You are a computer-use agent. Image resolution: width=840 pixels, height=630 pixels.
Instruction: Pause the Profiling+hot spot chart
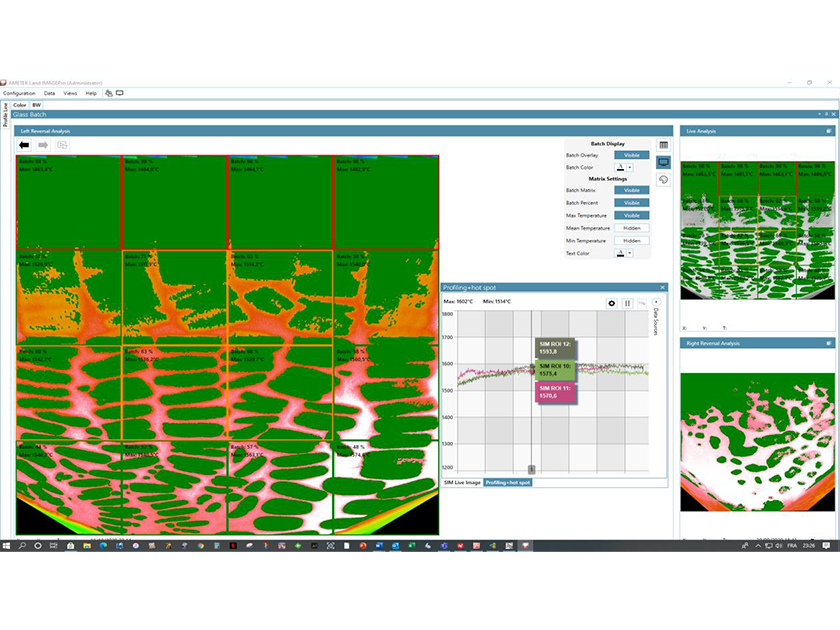pyautogui.click(x=628, y=303)
